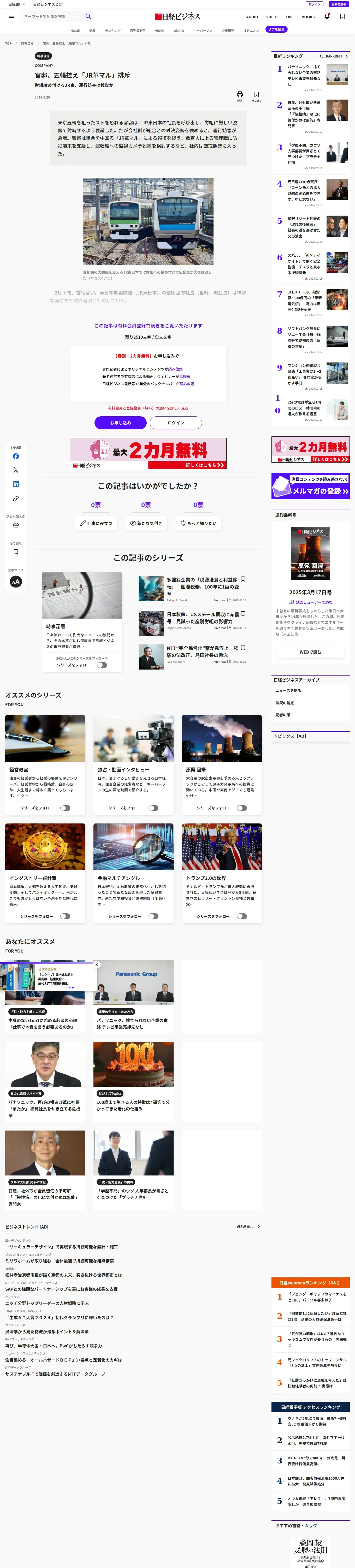The width and height of the screenshot is (355, 1568).
Task: Open the オピニオン nav tab
Action: tap(251, 30)
